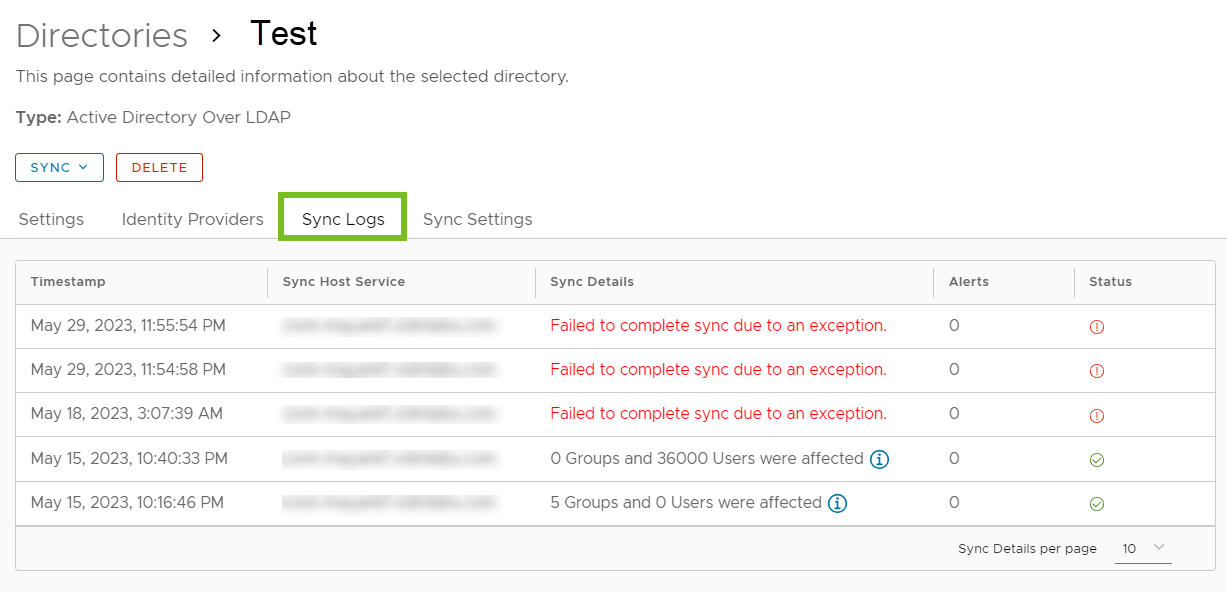Click the info icon beside 5 Groups affected
Image resolution: width=1227 pixels, height=592 pixels.
coord(837,503)
